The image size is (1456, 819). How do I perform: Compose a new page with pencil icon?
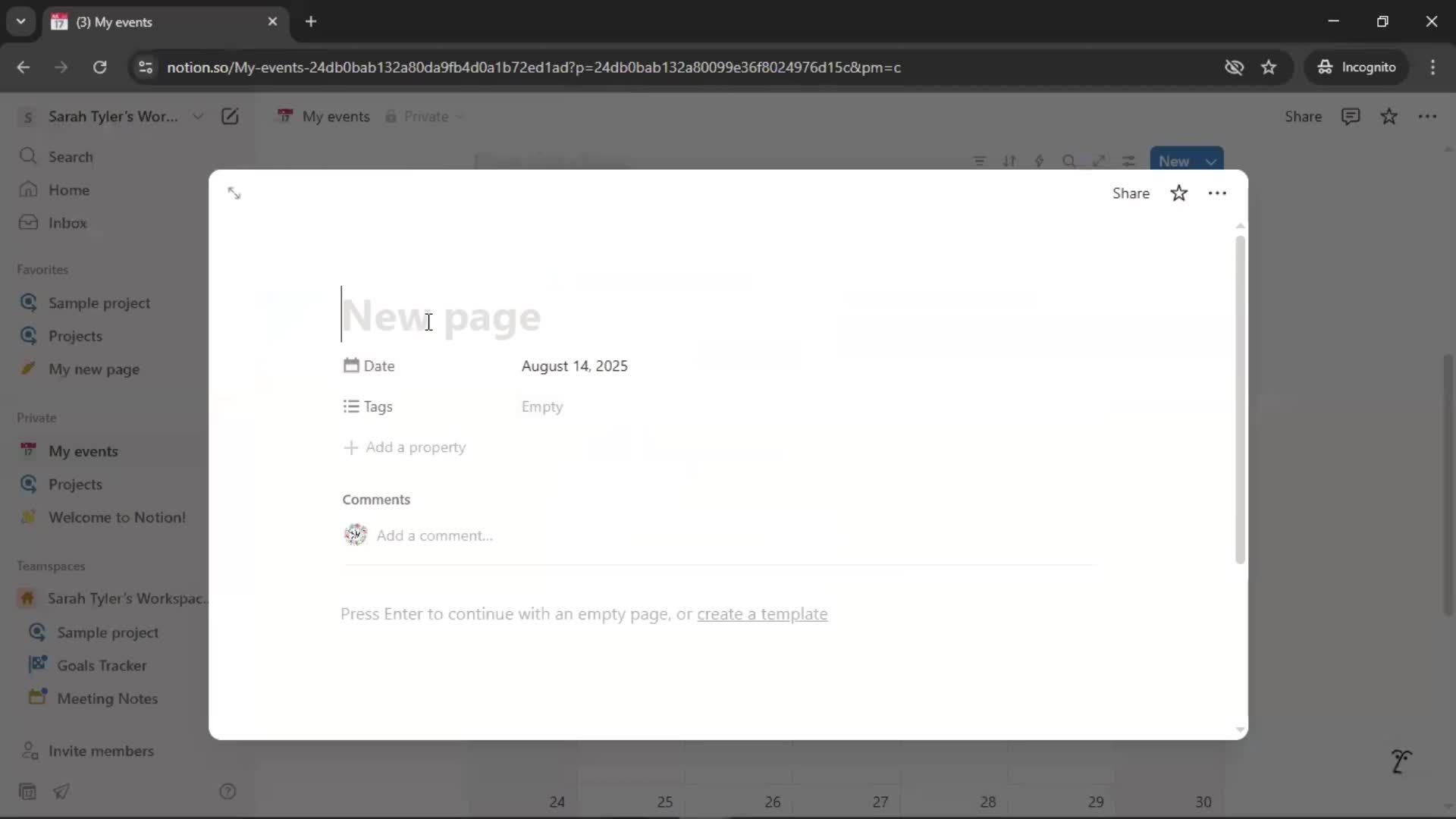pos(230,117)
